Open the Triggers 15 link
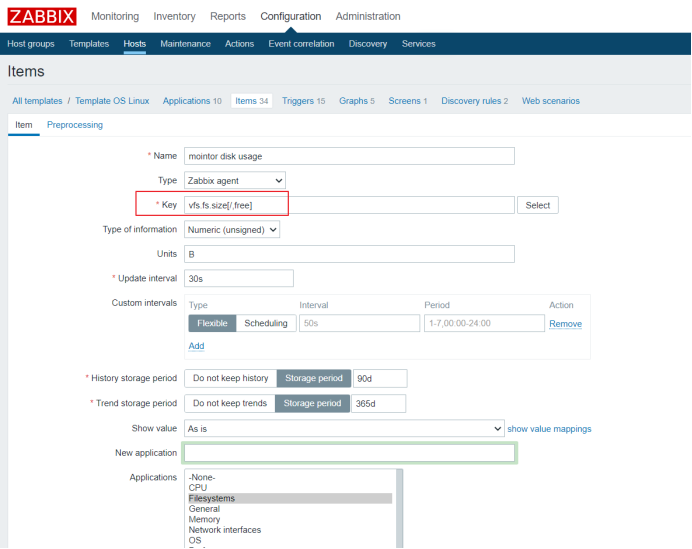The image size is (692, 549). pyautogui.click(x=303, y=101)
